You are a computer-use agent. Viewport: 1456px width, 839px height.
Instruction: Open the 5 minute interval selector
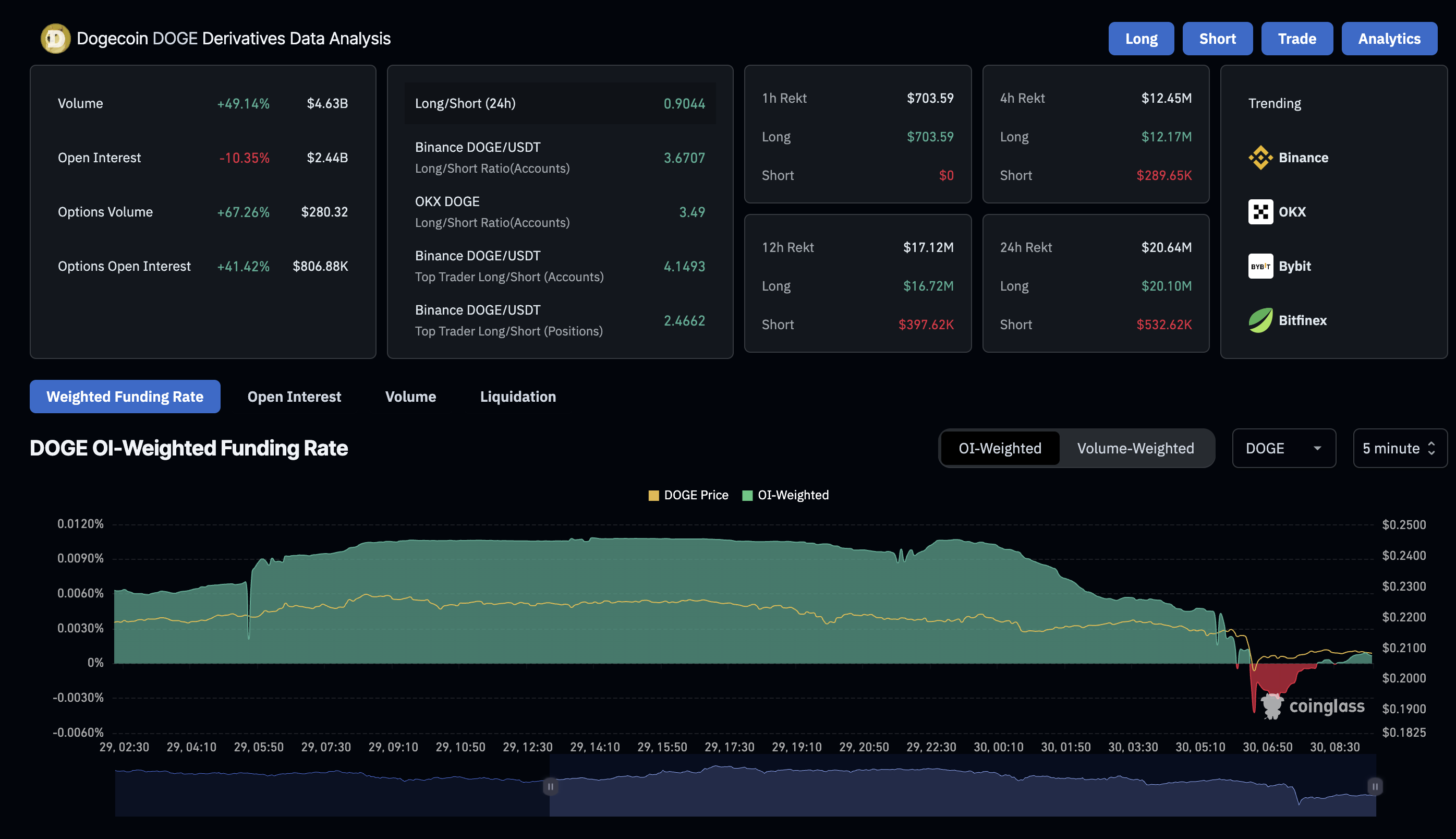click(x=1399, y=448)
